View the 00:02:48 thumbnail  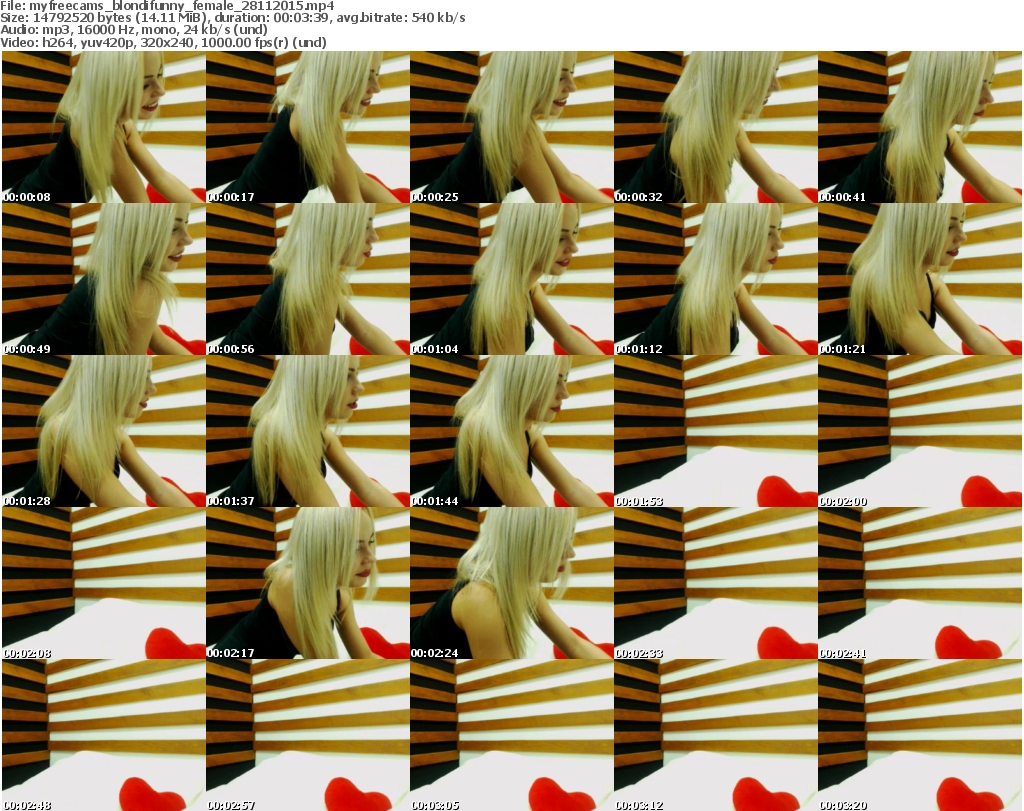click(104, 735)
